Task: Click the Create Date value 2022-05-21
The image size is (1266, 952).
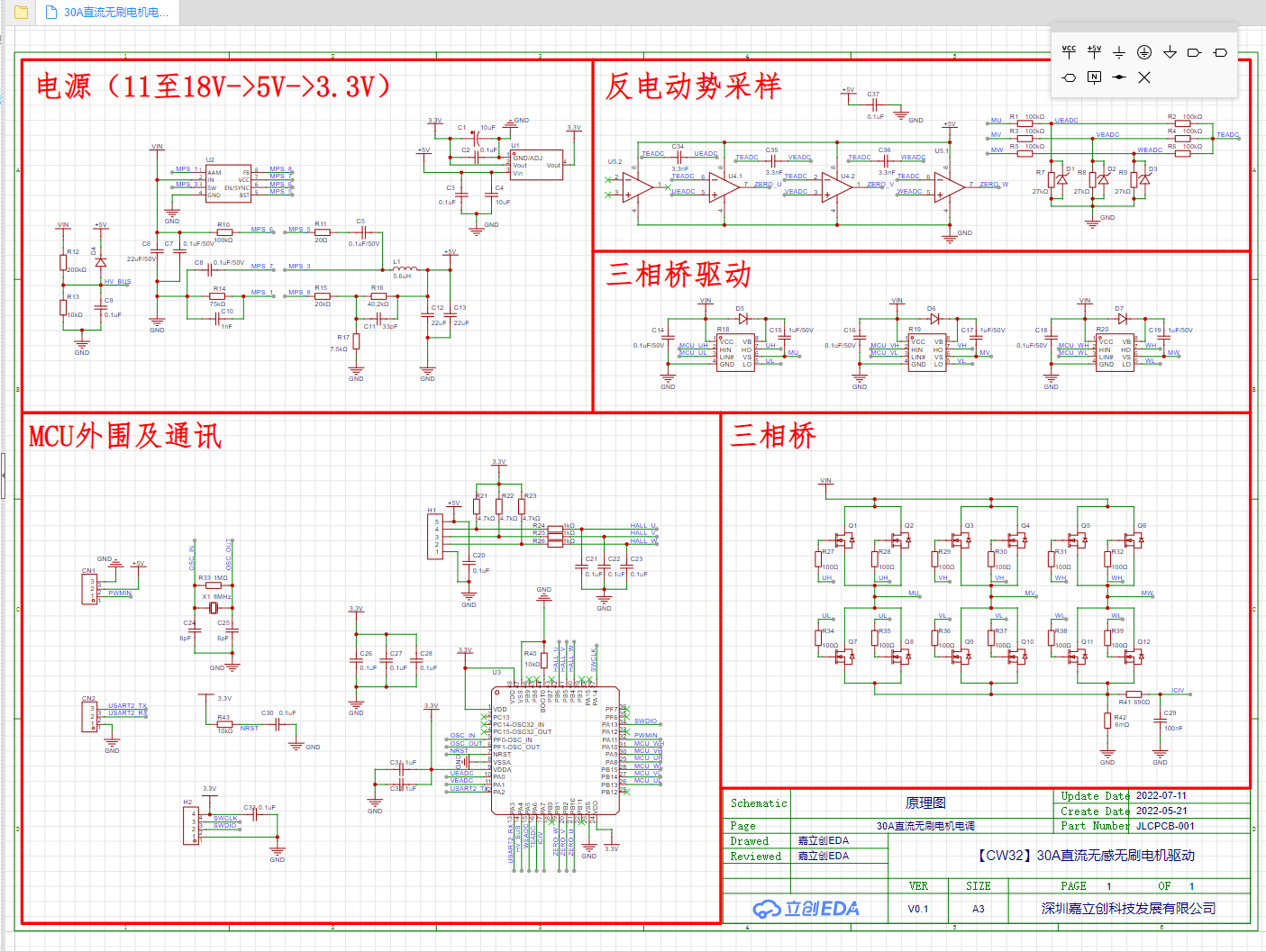Action: pyautogui.click(x=1161, y=811)
